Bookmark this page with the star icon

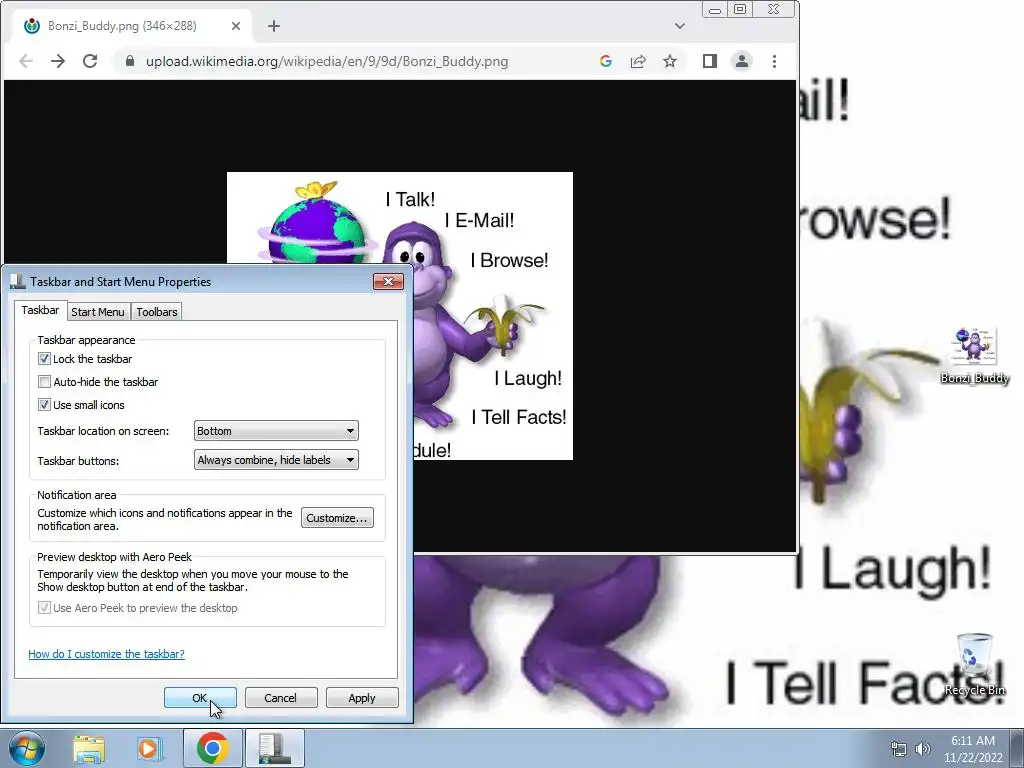(x=670, y=61)
